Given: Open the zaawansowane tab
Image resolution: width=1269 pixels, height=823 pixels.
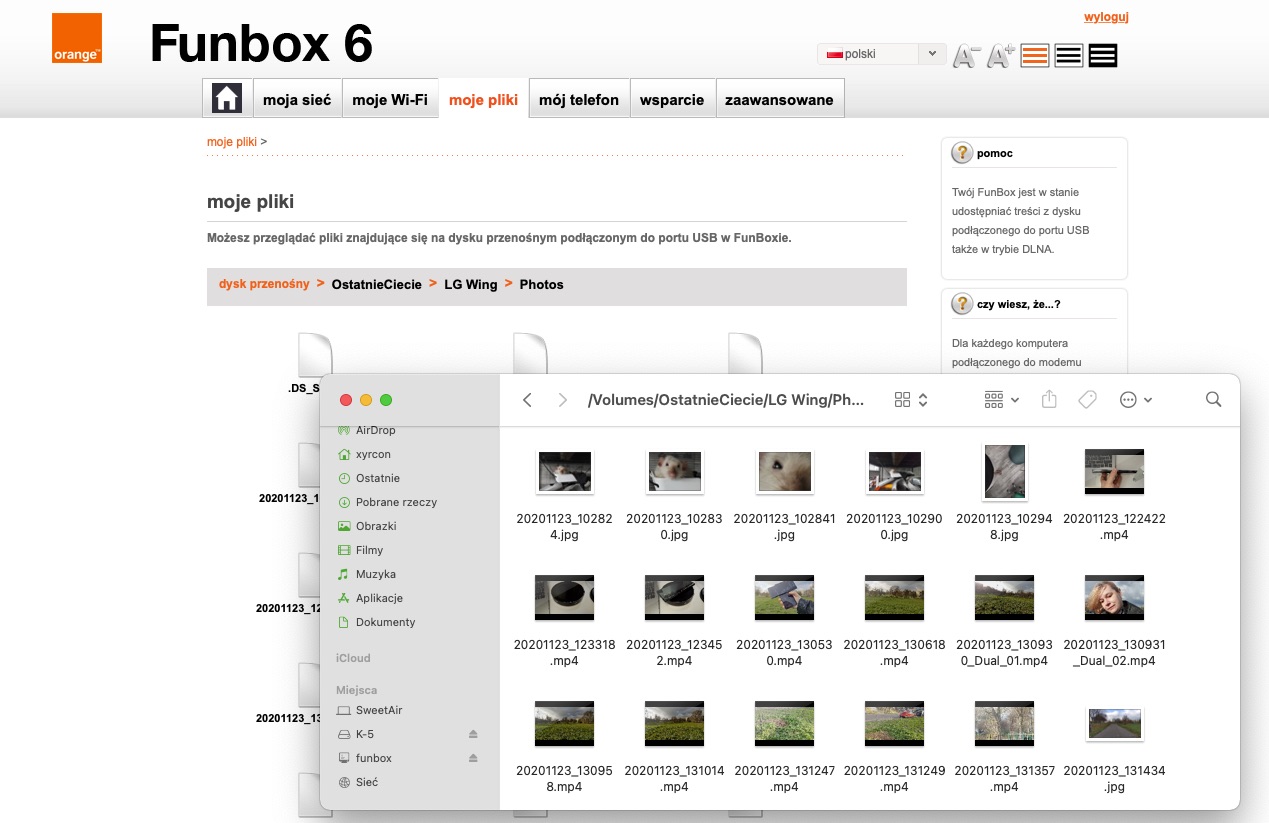Looking at the screenshot, I should [779, 100].
